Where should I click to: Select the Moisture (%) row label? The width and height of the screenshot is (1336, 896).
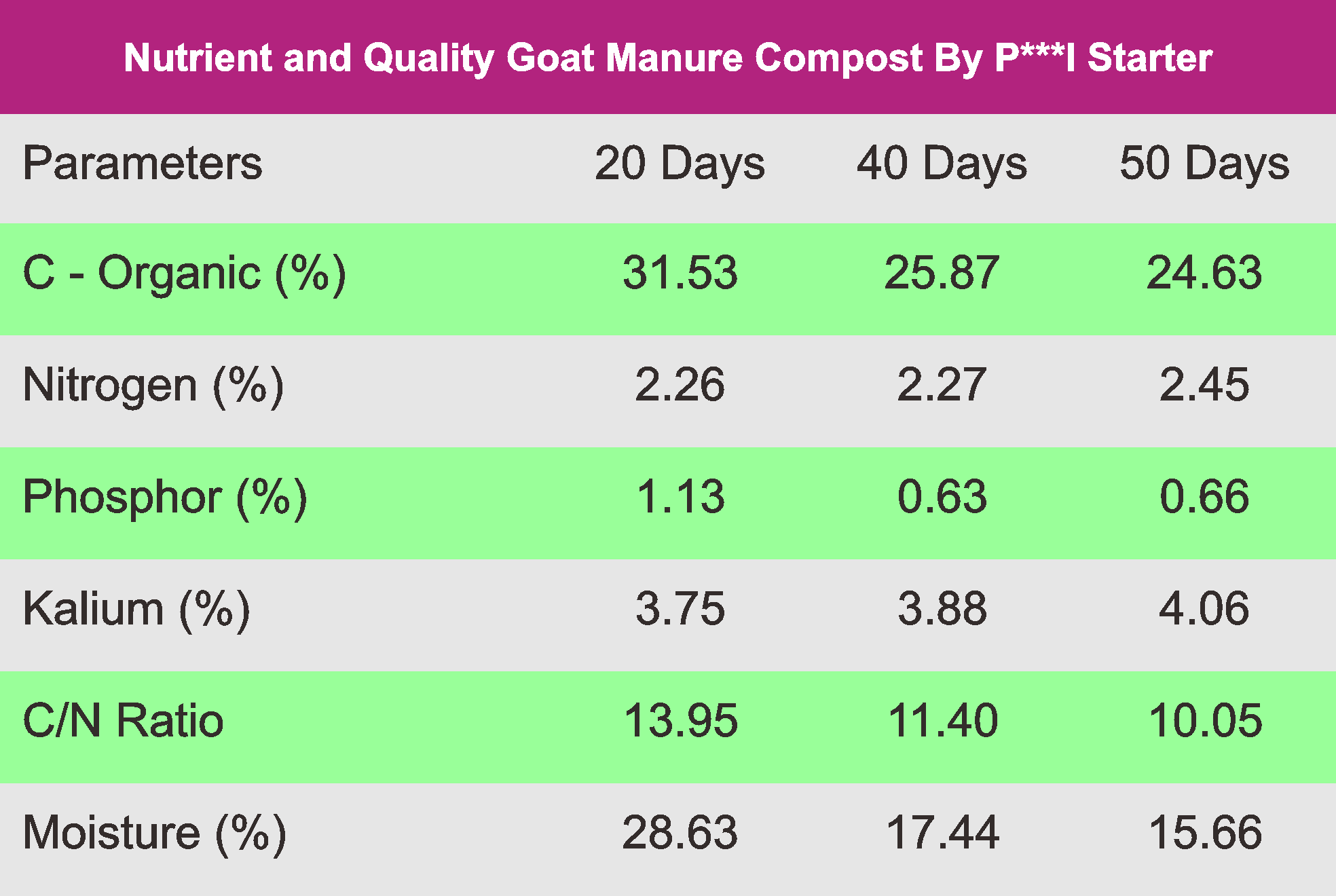pyautogui.click(x=155, y=833)
